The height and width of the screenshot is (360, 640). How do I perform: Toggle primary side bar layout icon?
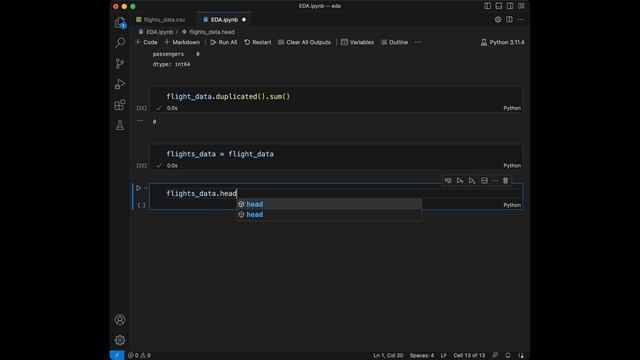[487, 6]
